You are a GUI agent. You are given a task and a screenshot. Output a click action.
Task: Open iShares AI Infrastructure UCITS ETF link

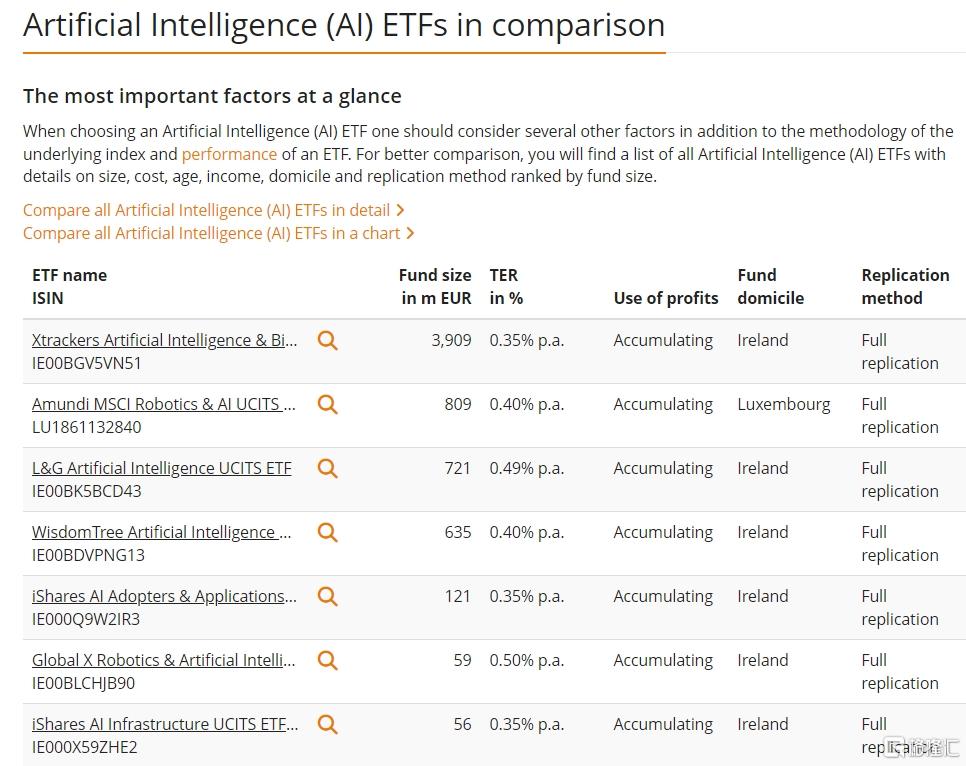coord(165,725)
